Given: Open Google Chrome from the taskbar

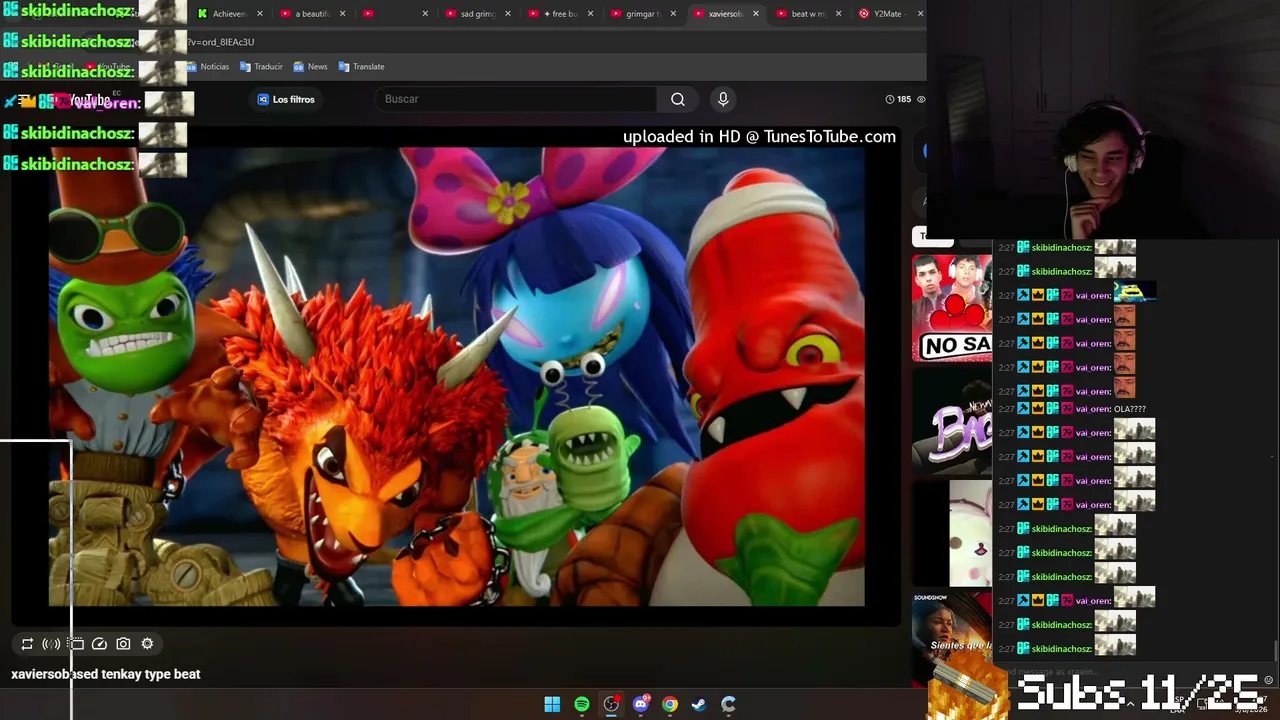Looking at the screenshot, I should tap(670, 704).
